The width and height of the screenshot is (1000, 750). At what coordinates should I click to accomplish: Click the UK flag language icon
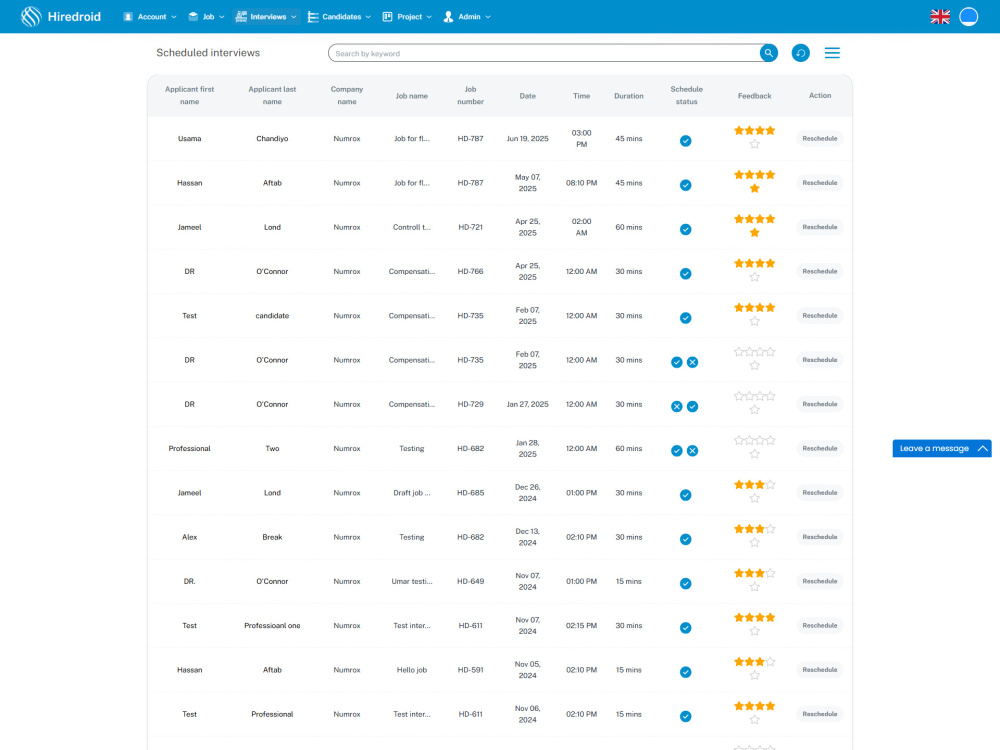(x=939, y=17)
